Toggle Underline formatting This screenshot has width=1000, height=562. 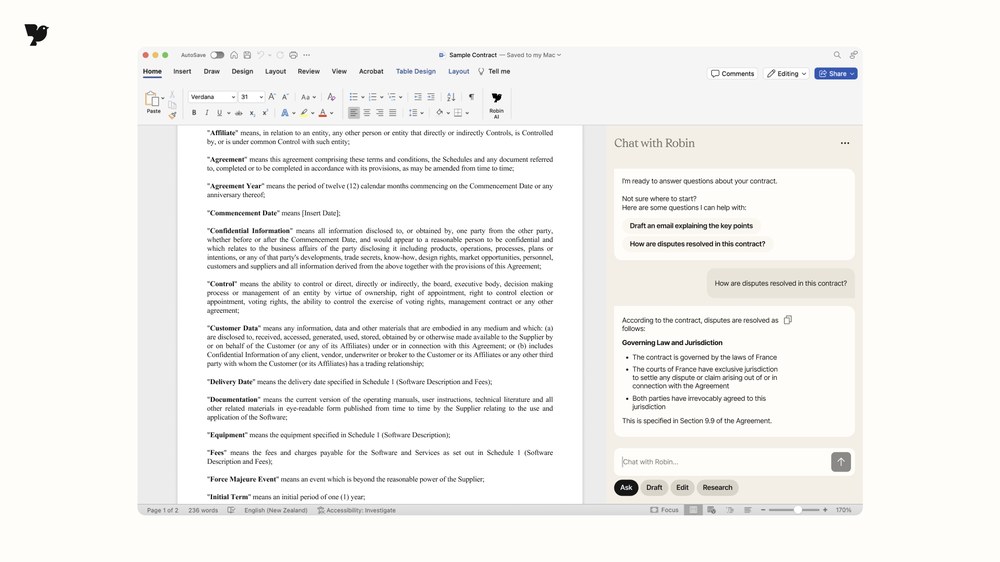(x=219, y=113)
